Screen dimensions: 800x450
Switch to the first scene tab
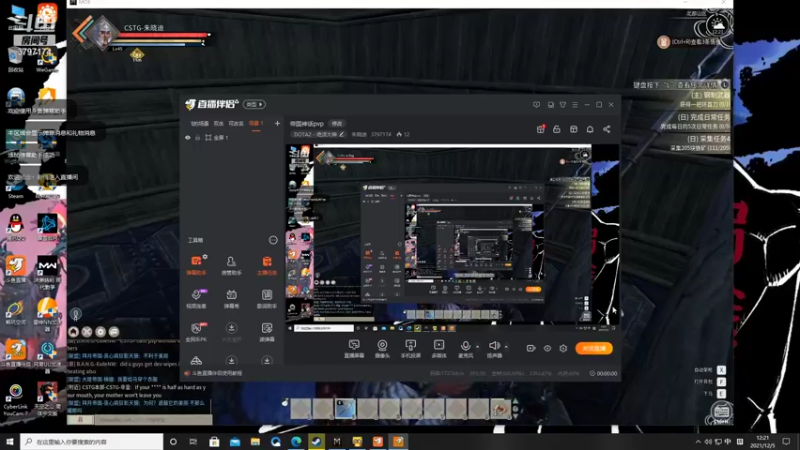click(199, 123)
